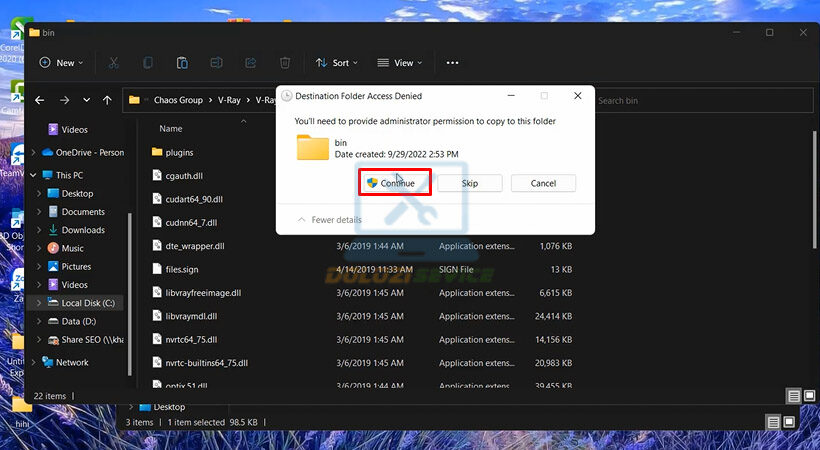Cancel the copy operation in the dialog
The image size is (820, 450).
click(543, 183)
